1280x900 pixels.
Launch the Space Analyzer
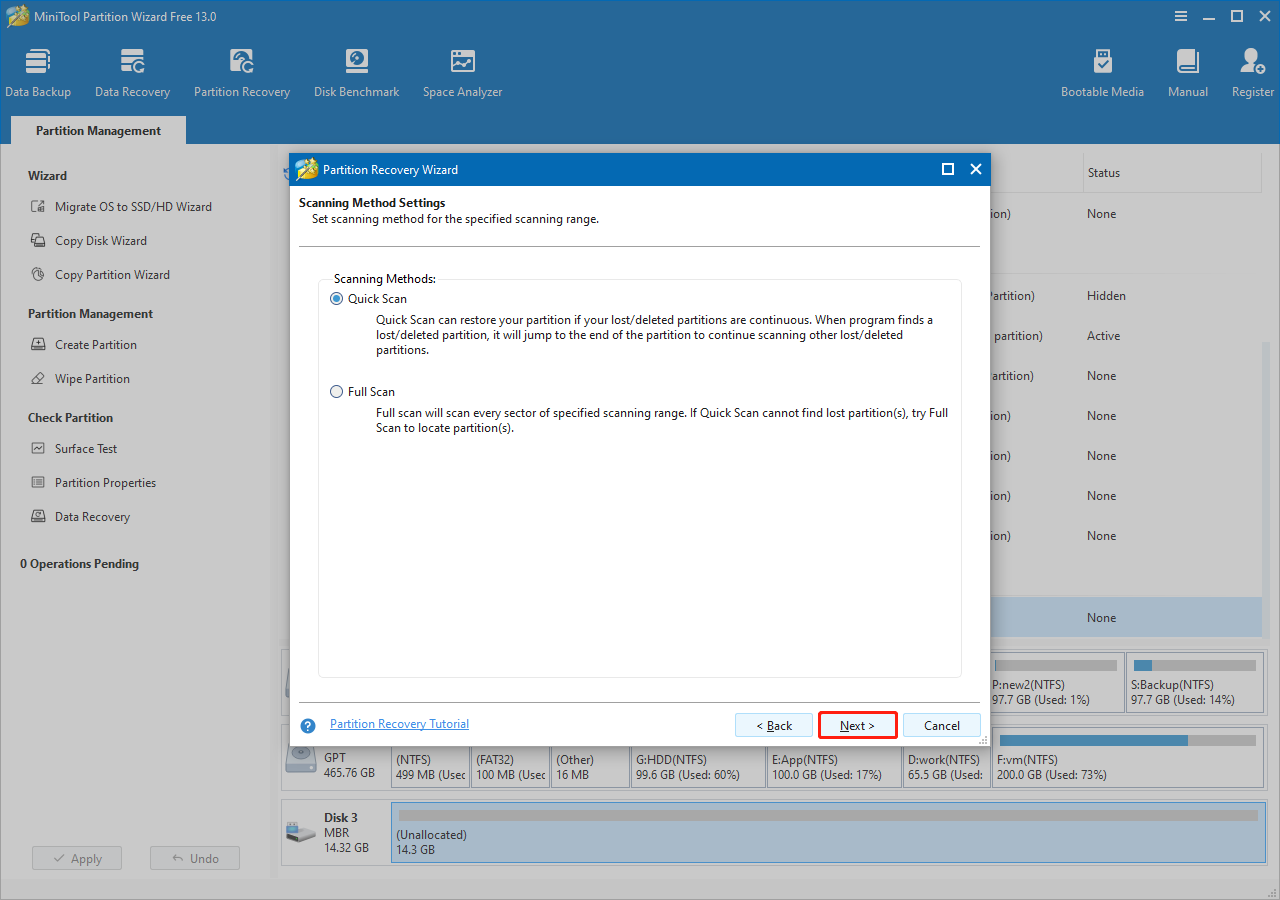(462, 70)
